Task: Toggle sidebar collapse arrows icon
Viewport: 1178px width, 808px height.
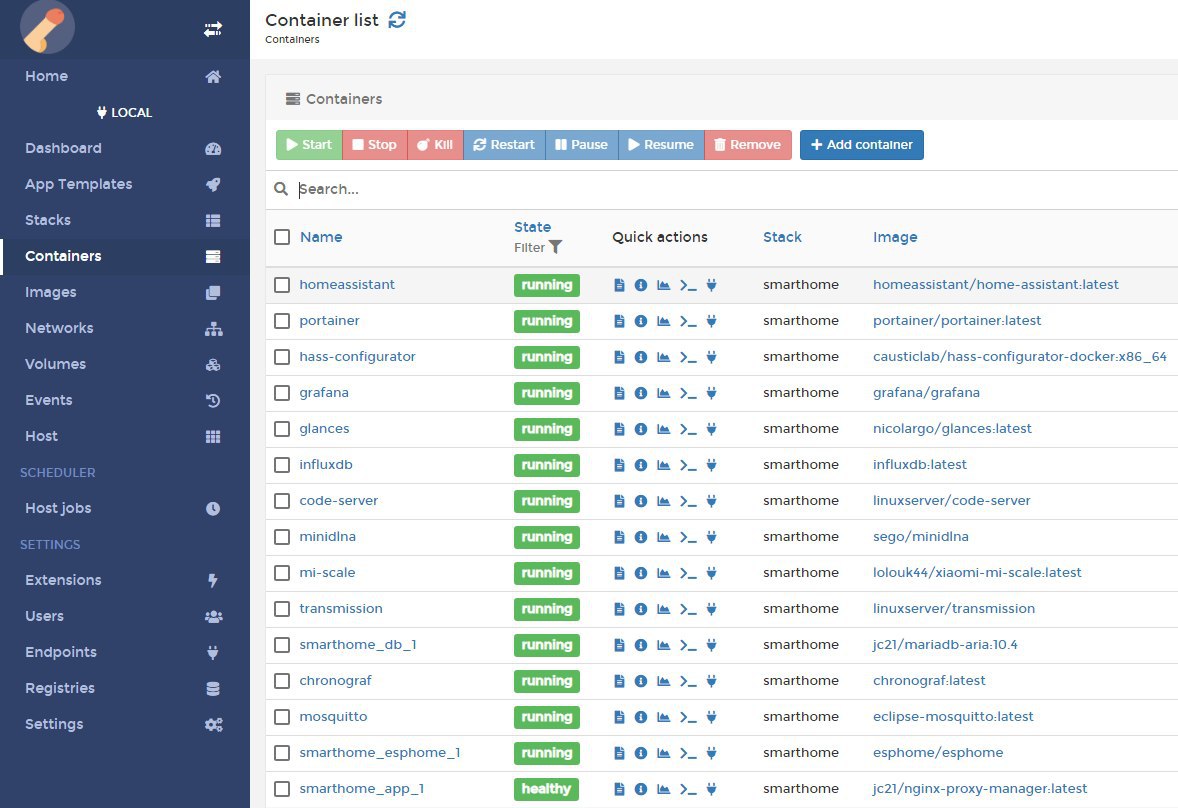Action: tap(213, 29)
